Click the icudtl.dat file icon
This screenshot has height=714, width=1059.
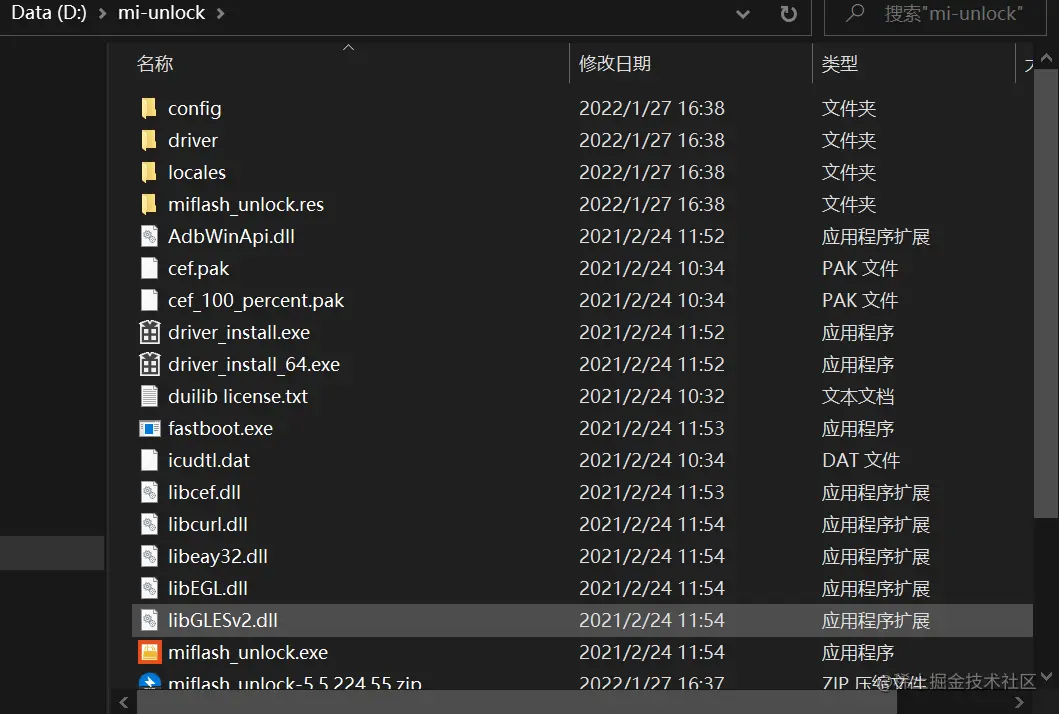[149, 460]
